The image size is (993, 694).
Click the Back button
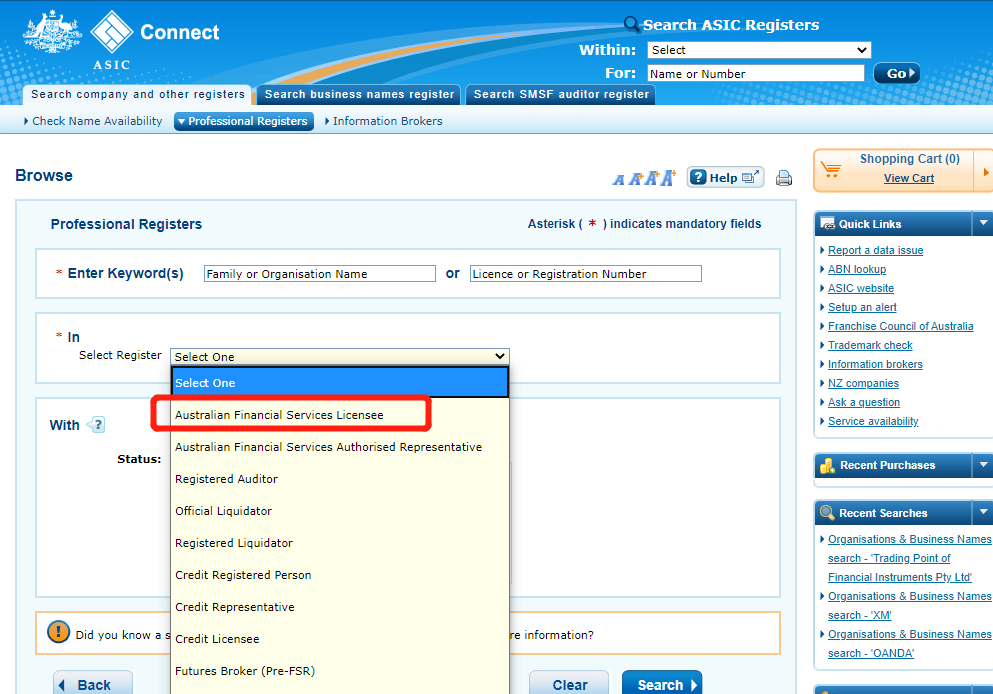[93, 684]
